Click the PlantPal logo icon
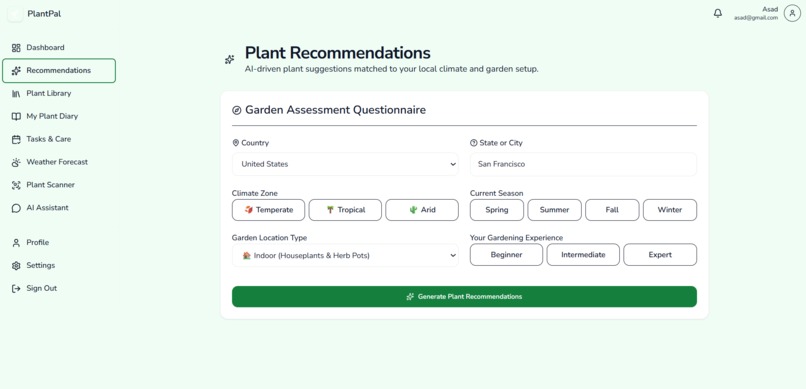The height and width of the screenshot is (389, 806). coord(15,14)
